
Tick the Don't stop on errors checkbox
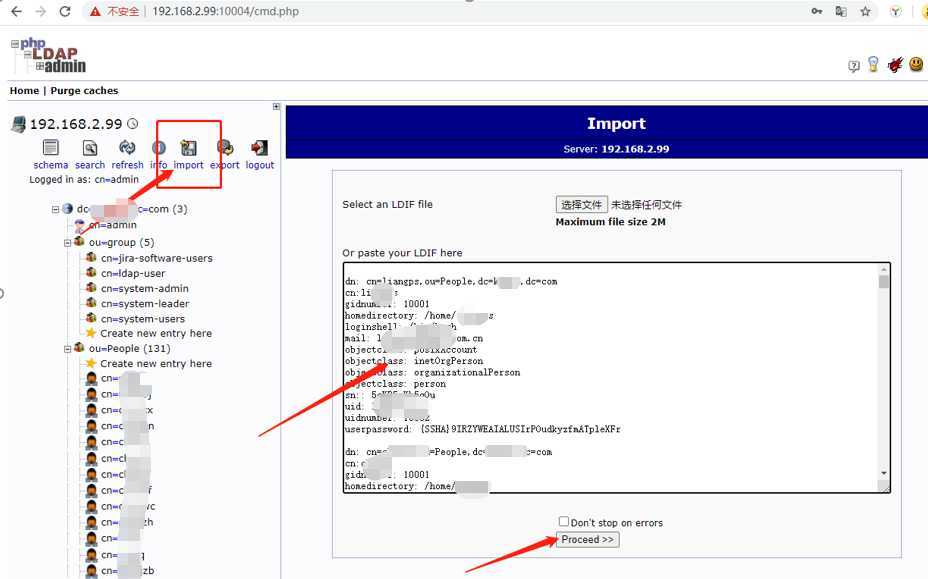click(x=563, y=521)
